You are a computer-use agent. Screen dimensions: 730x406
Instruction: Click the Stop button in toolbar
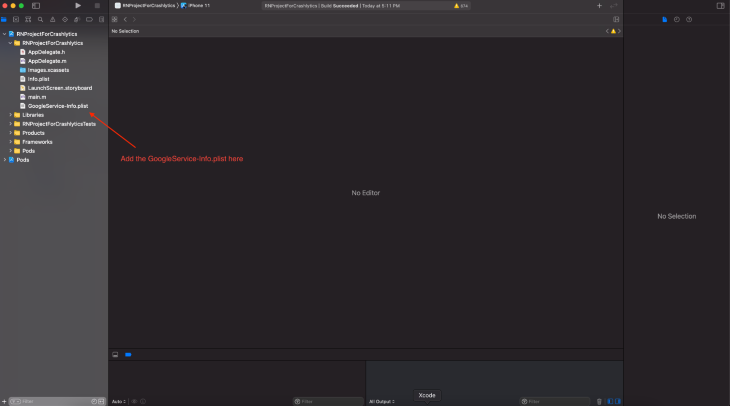[97, 6]
